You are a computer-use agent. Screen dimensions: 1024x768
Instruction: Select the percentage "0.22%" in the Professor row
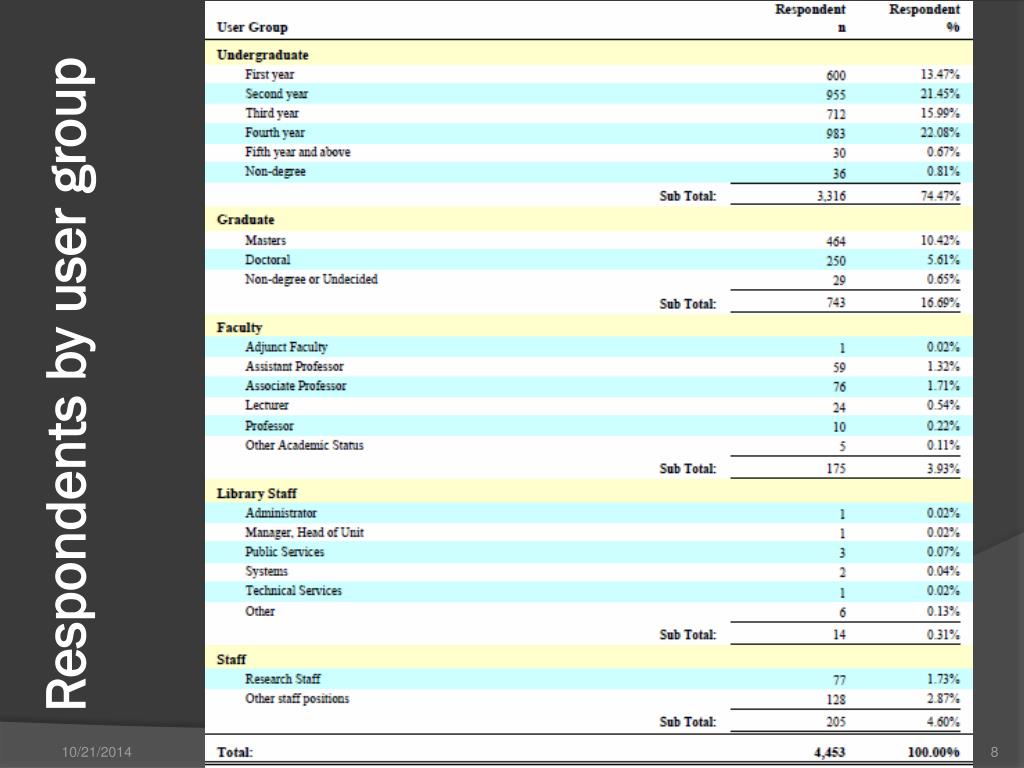pos(944,426)
